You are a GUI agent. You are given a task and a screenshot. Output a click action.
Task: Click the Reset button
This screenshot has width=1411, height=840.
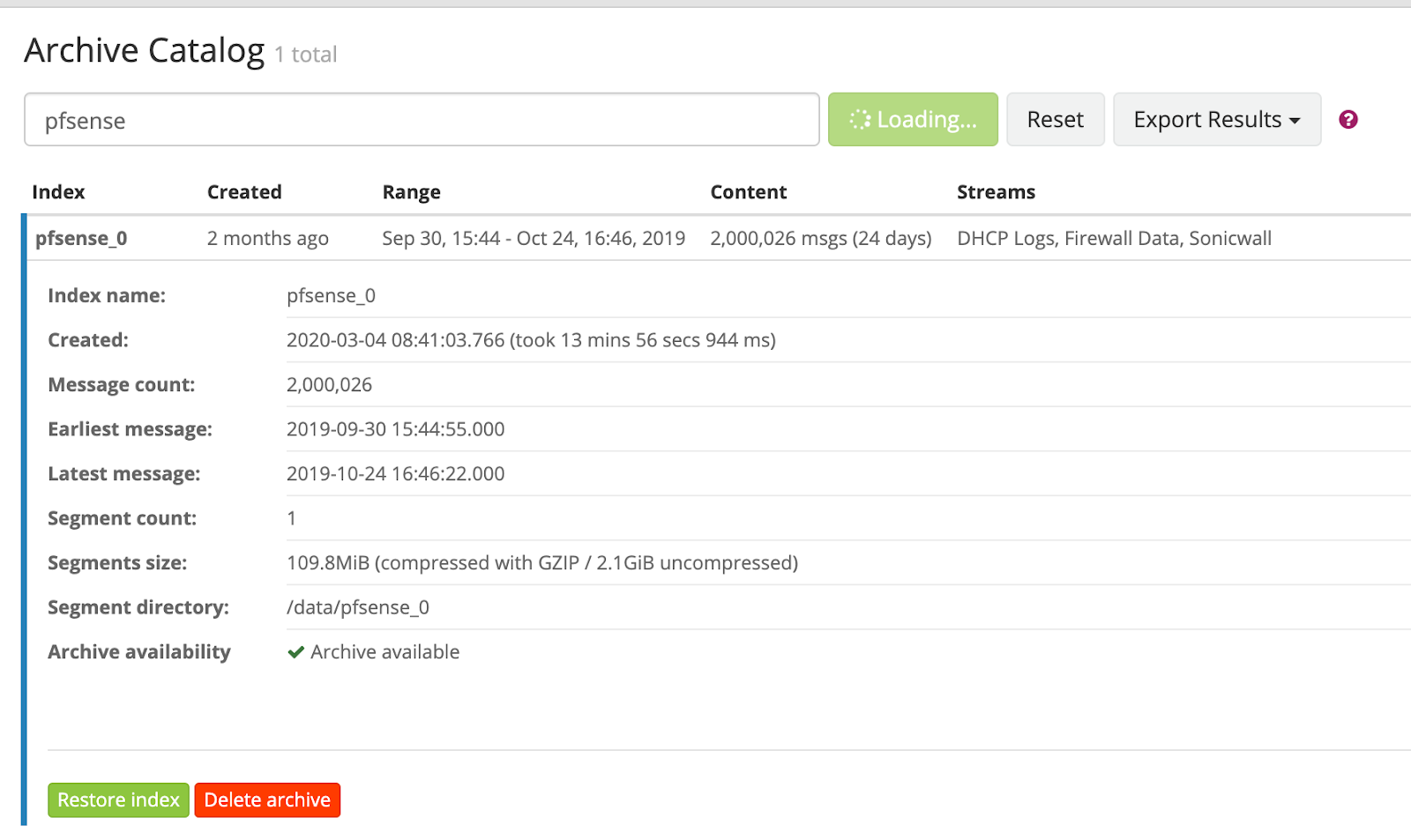point(1055,119)
